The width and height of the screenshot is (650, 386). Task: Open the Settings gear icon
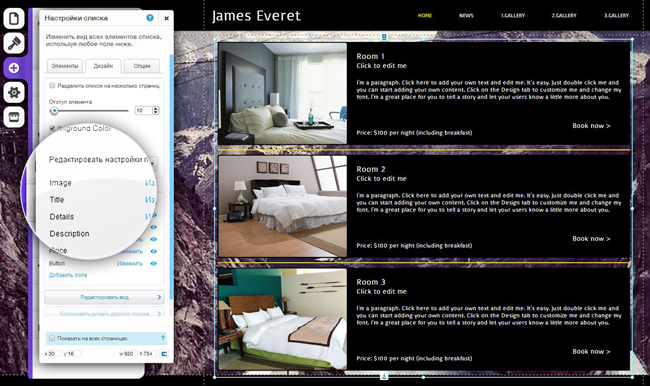coord(14,92)
